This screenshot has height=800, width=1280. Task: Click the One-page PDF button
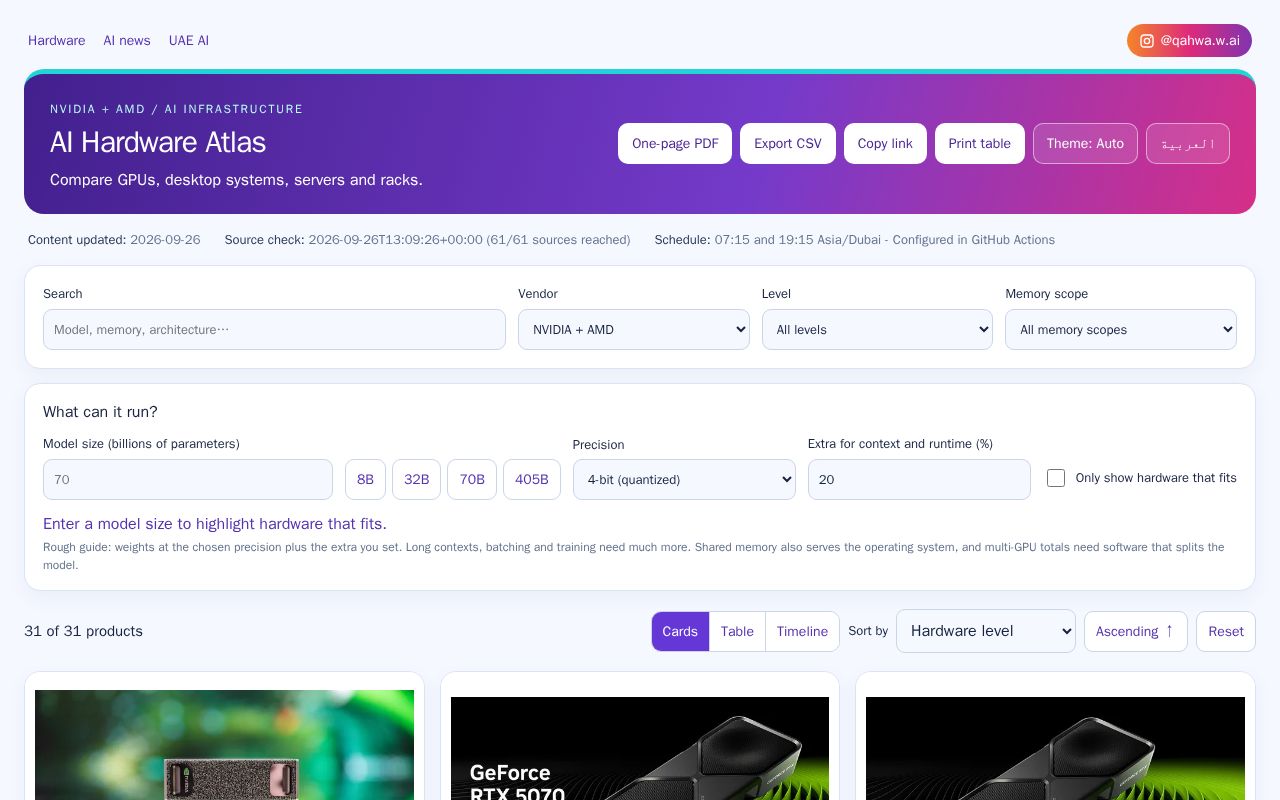tap(675, 143)
